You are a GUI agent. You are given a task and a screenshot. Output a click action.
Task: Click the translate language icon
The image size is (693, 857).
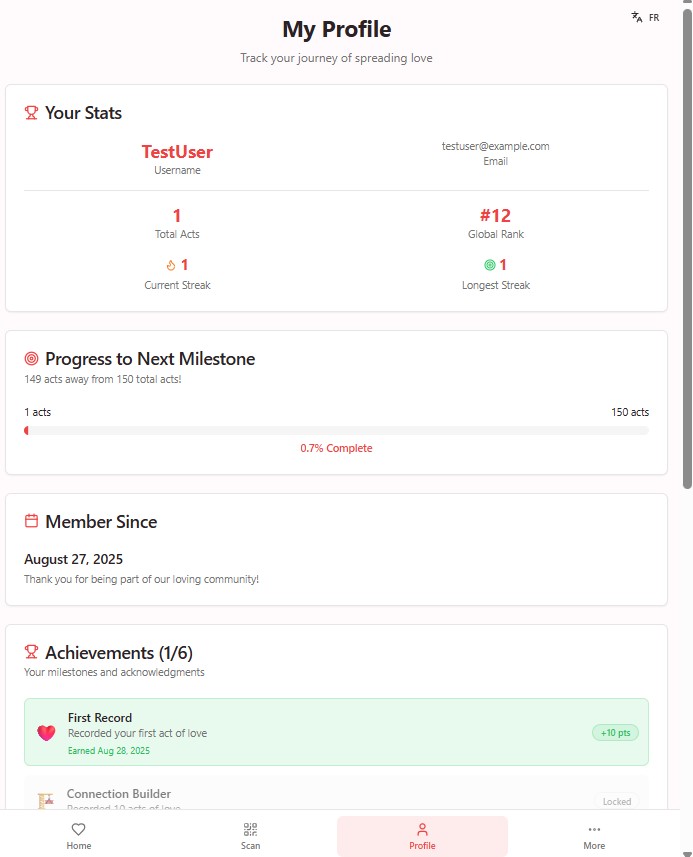[x=637, y=17]
